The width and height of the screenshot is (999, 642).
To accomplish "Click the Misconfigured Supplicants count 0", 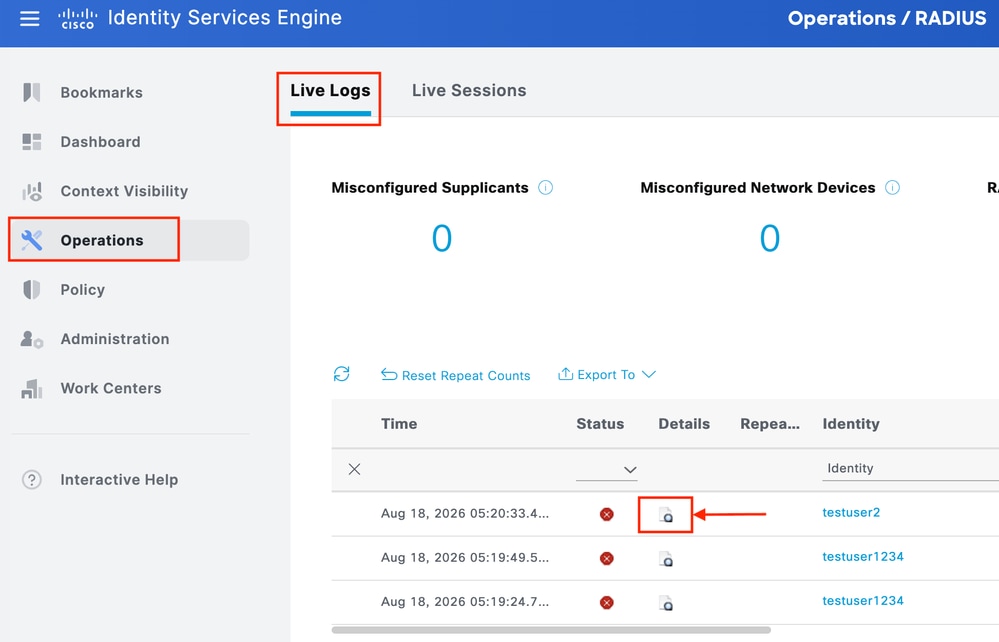I will pos(442,238).
